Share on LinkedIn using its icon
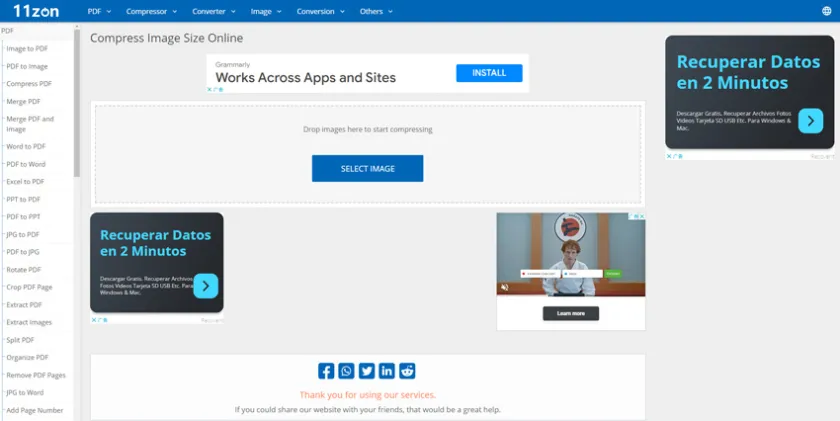 (x=387, y=371)
